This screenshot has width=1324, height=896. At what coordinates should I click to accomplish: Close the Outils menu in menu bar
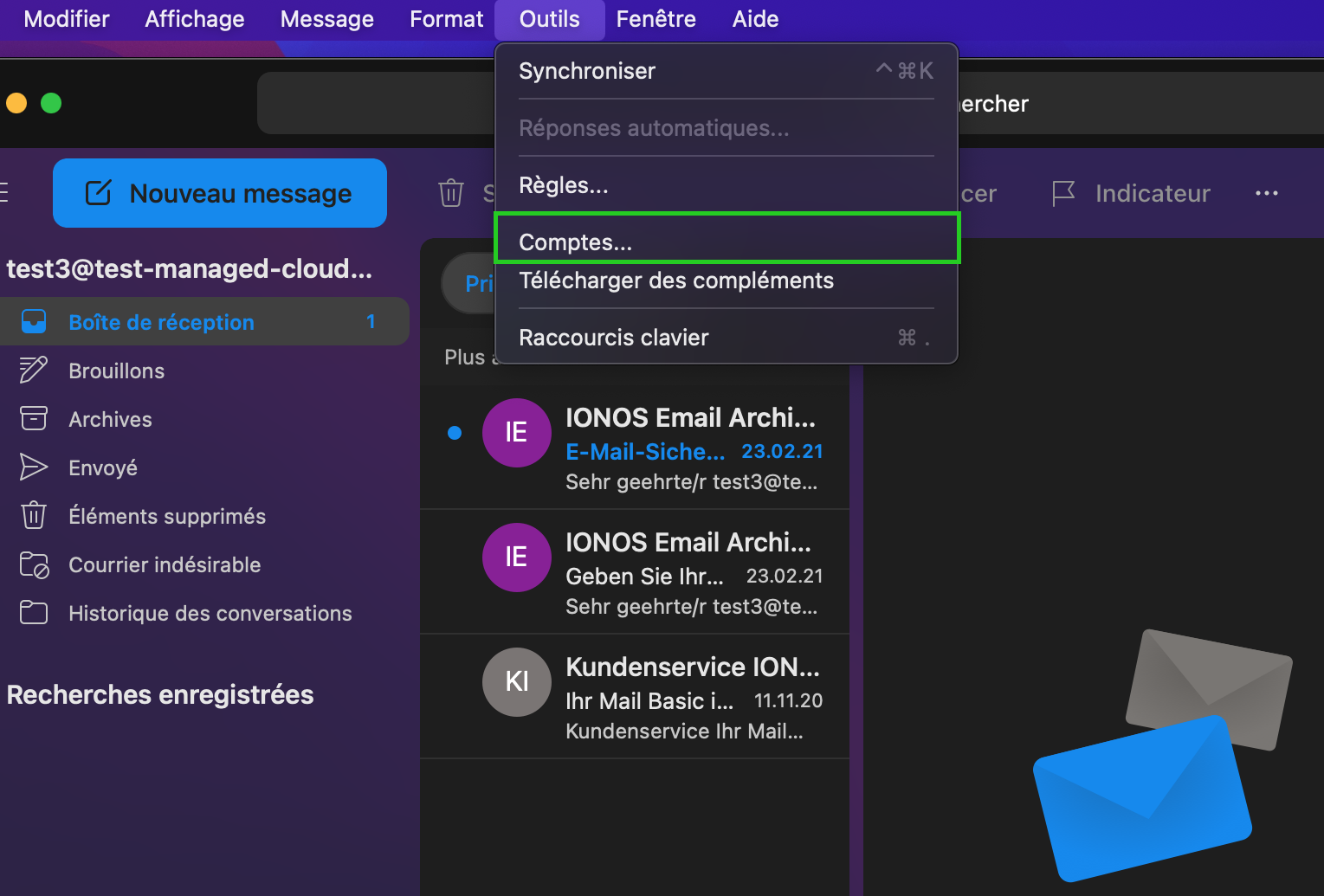550,19
